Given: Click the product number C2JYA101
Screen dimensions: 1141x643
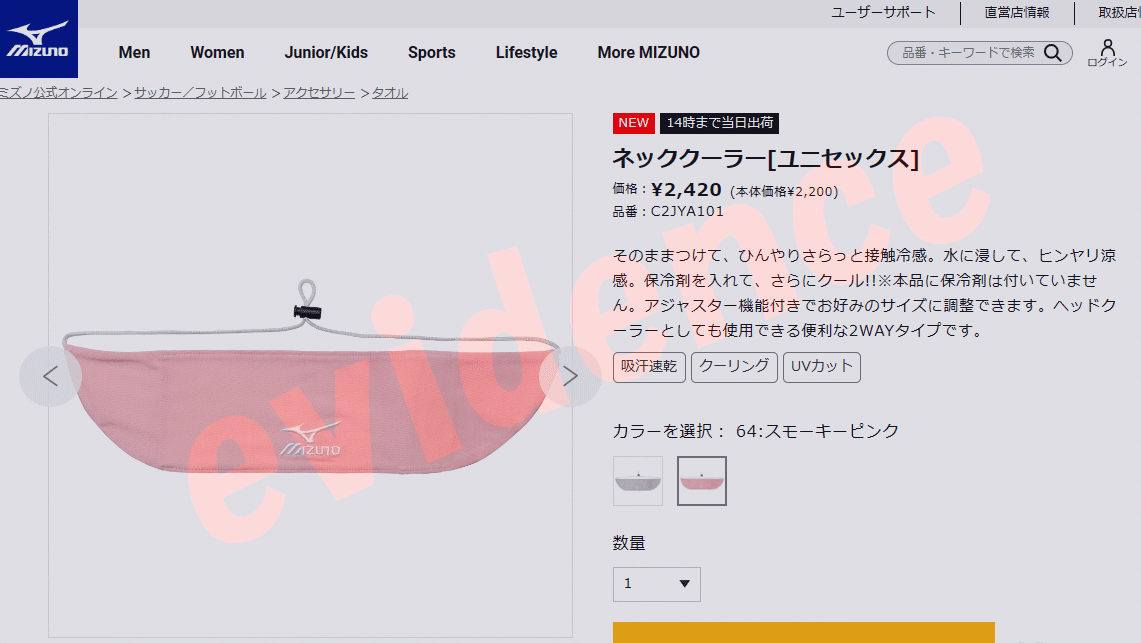Looking at the screenshot, I should tap(687, 212).
